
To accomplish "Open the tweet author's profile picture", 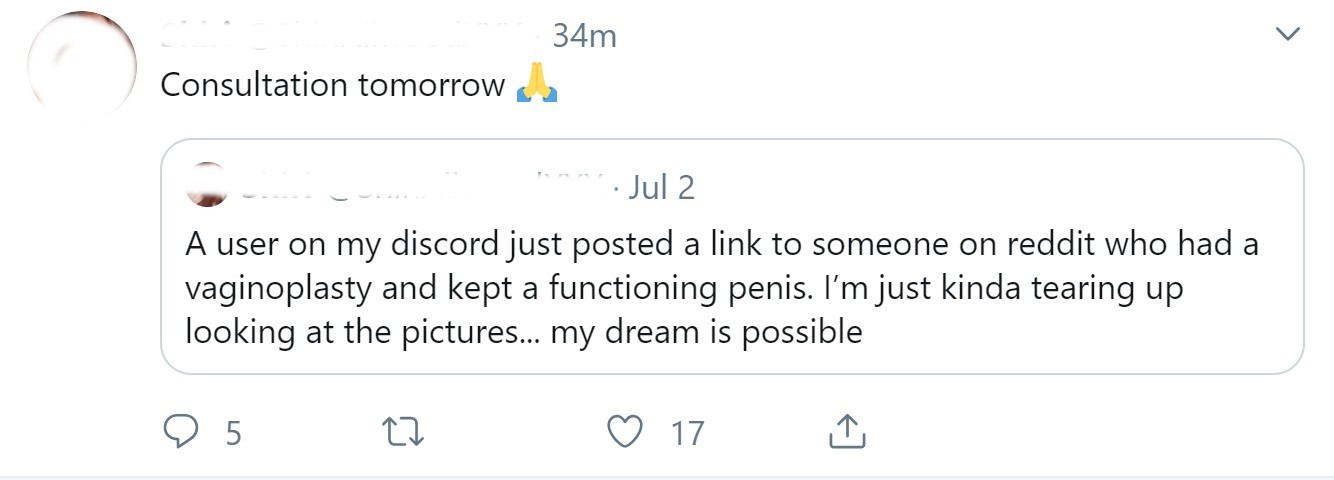I will (x=82, y=66).
